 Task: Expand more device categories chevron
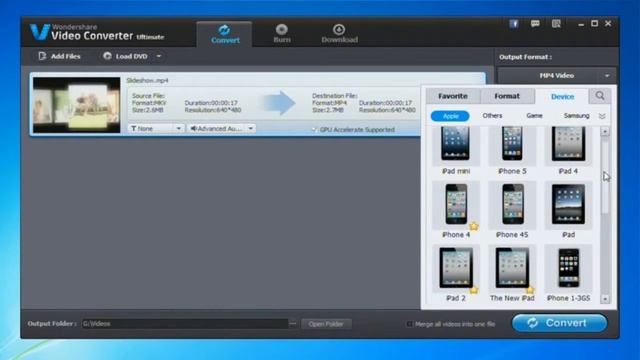602,116
